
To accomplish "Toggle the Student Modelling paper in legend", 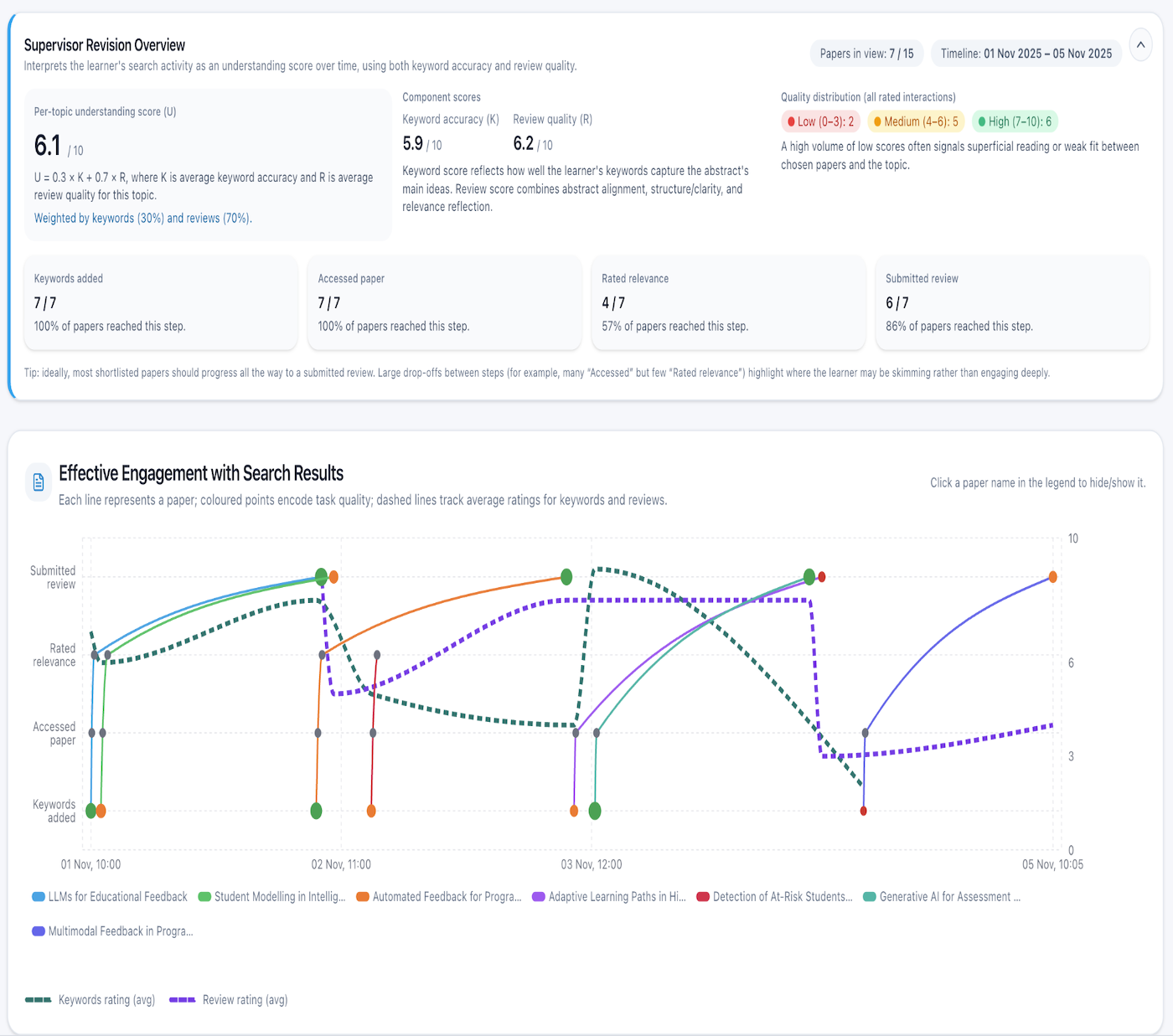I will 271,897.
